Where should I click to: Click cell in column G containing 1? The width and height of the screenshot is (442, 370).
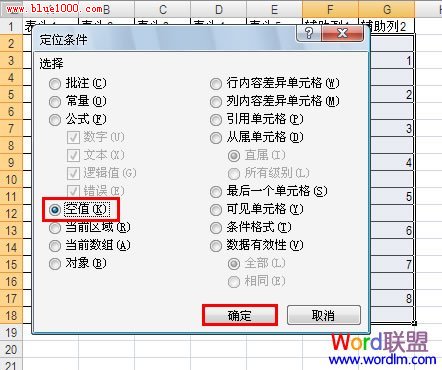392,60
